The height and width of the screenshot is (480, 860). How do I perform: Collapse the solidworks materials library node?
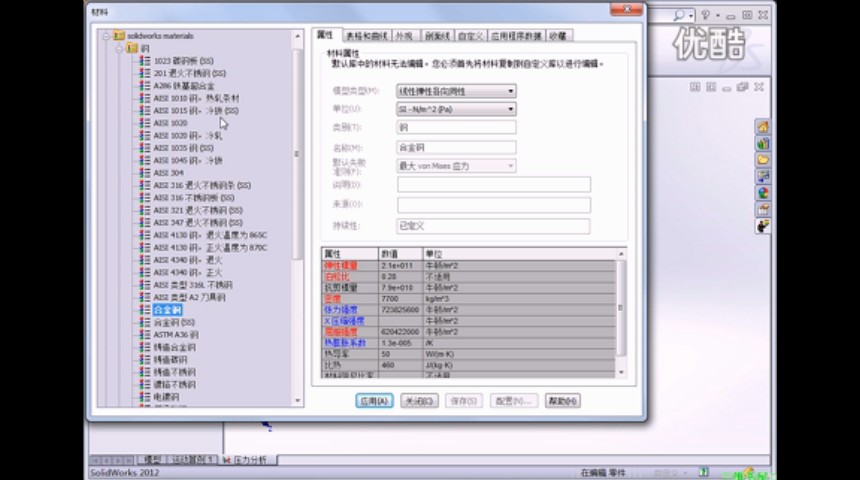coord(106,36)
